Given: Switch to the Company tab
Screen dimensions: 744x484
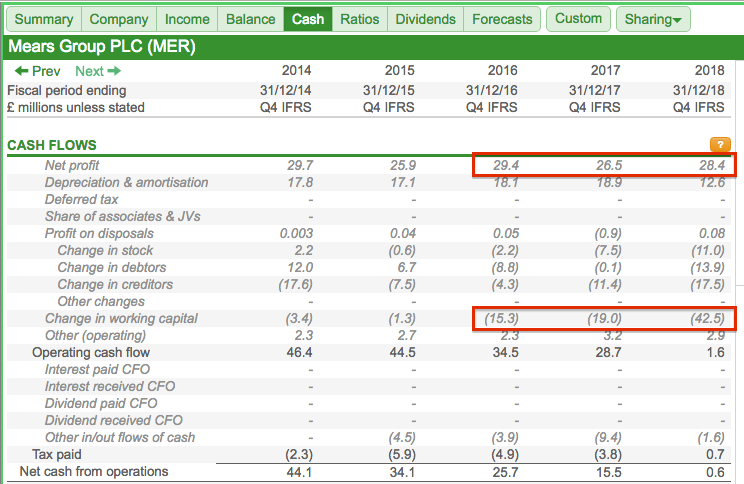Looking at the screenshot, I should [119, 19].
